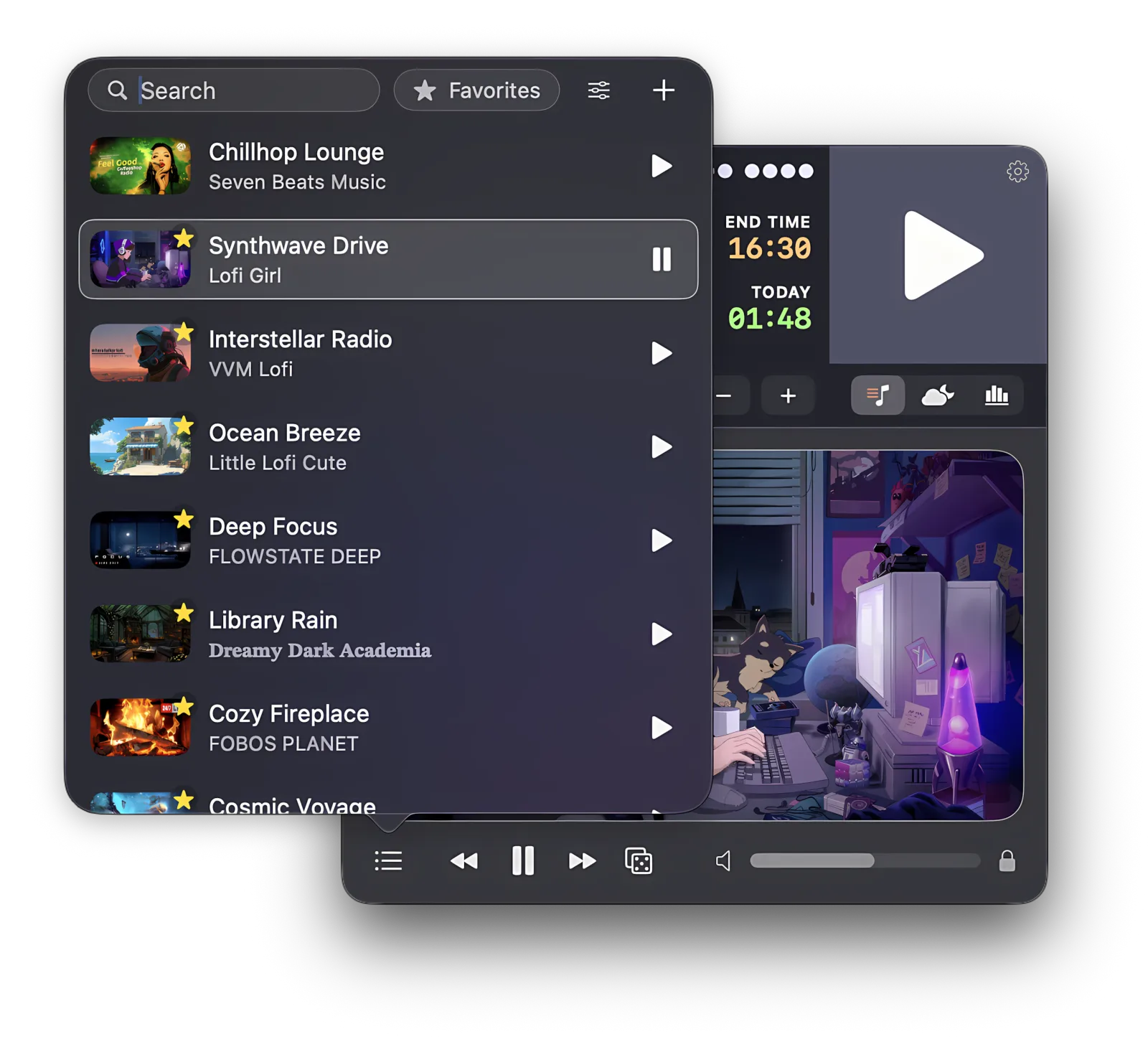Start the timer with large play button
This screenshot has height=1037, width=1148.
point(942,255)
